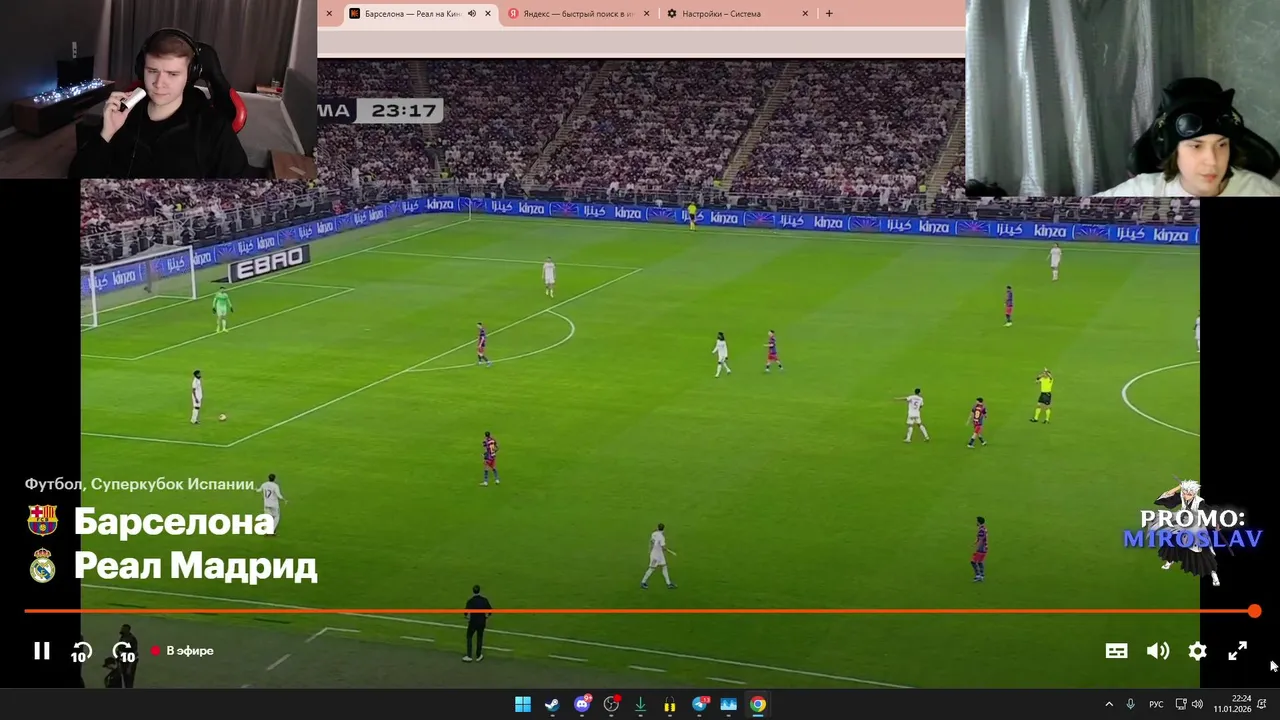1280x720 pixels.
Task: Click "Футбол, Суперкубок Испании" caption
Action: [x=139, y=484]
